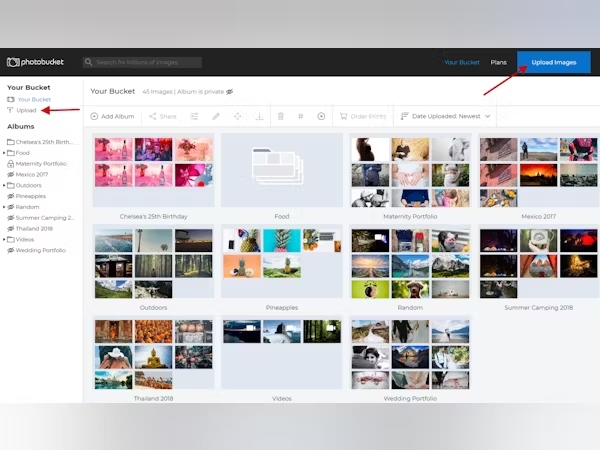Open the Plans menu item

[498, 62]
